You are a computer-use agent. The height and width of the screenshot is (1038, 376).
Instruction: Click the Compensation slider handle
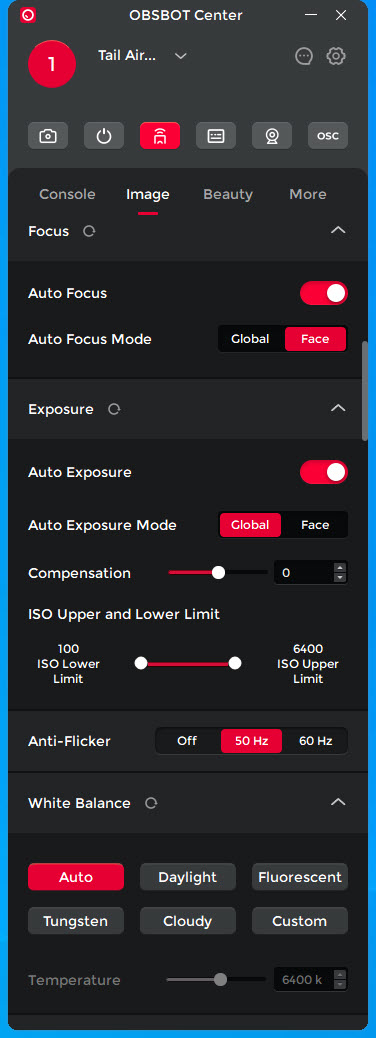click(x=218, y=573)
